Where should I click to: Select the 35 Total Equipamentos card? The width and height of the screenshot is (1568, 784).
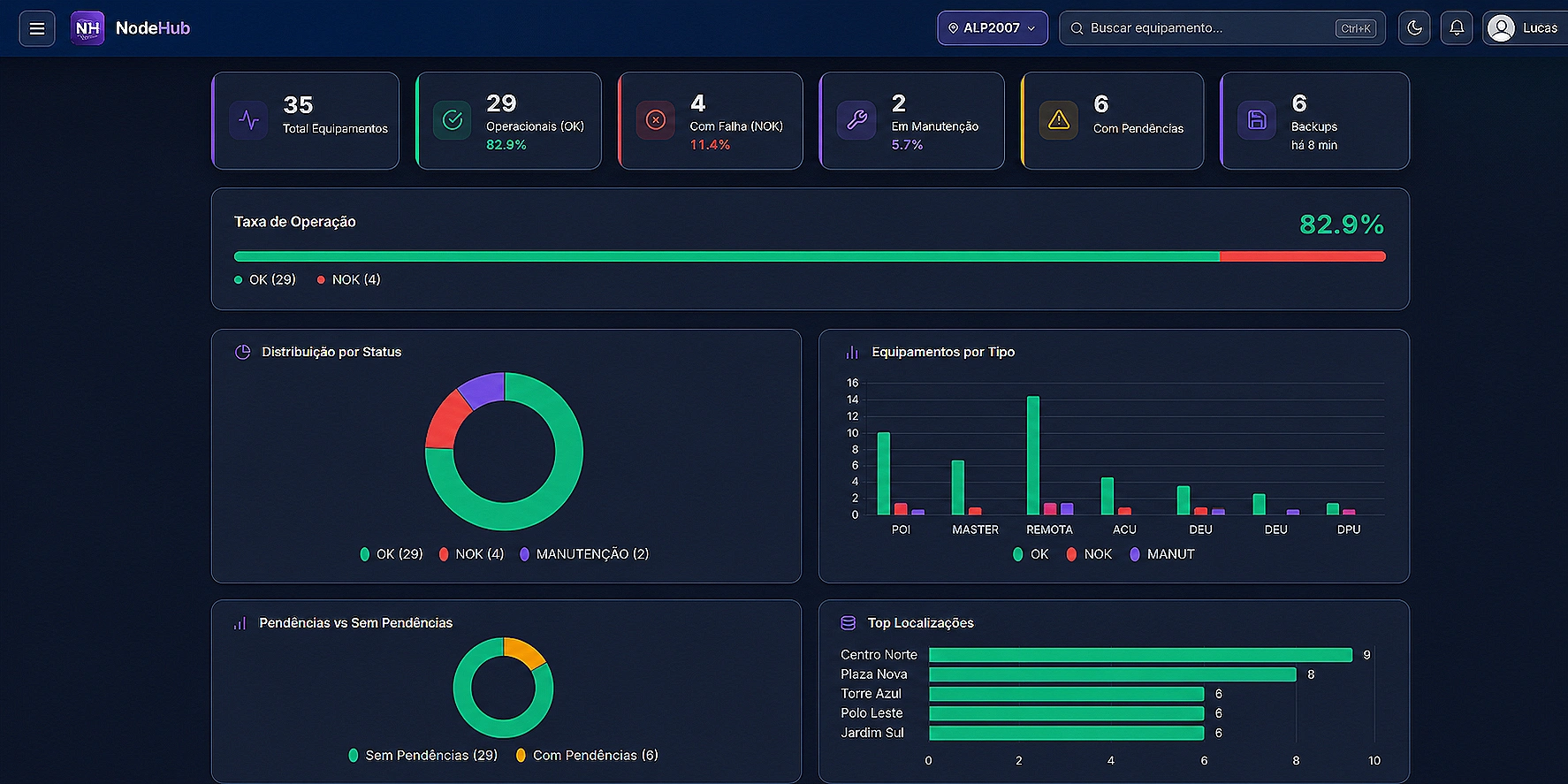306,120
